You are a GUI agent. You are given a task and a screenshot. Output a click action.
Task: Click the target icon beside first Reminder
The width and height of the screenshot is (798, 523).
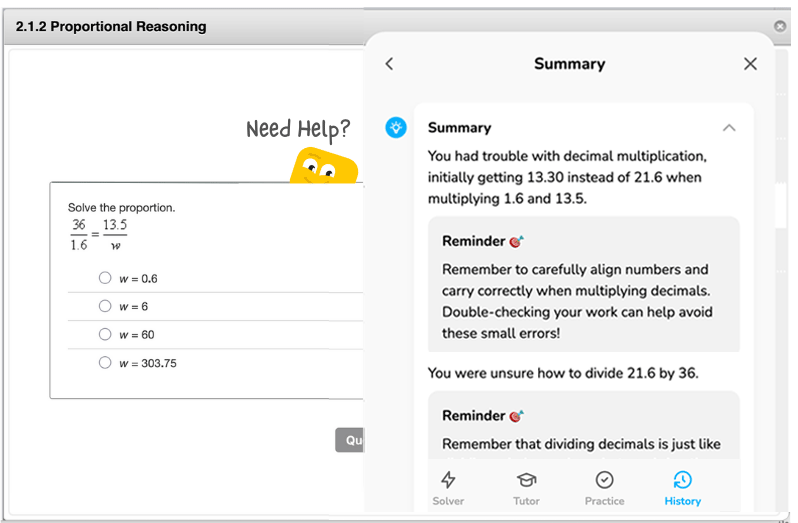[x=516, y=242]
